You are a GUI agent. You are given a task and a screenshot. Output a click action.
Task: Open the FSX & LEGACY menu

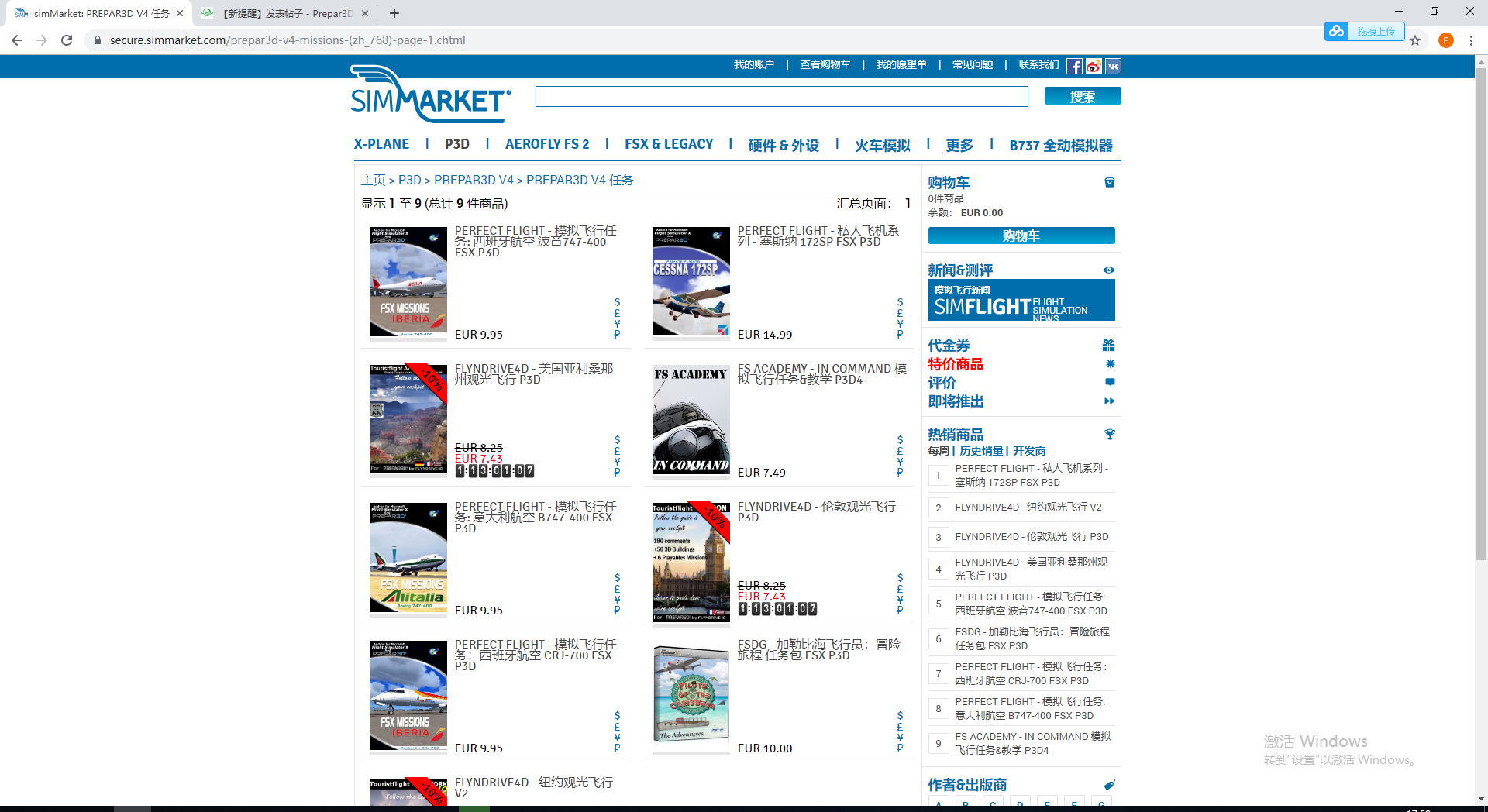click(669, 144)
